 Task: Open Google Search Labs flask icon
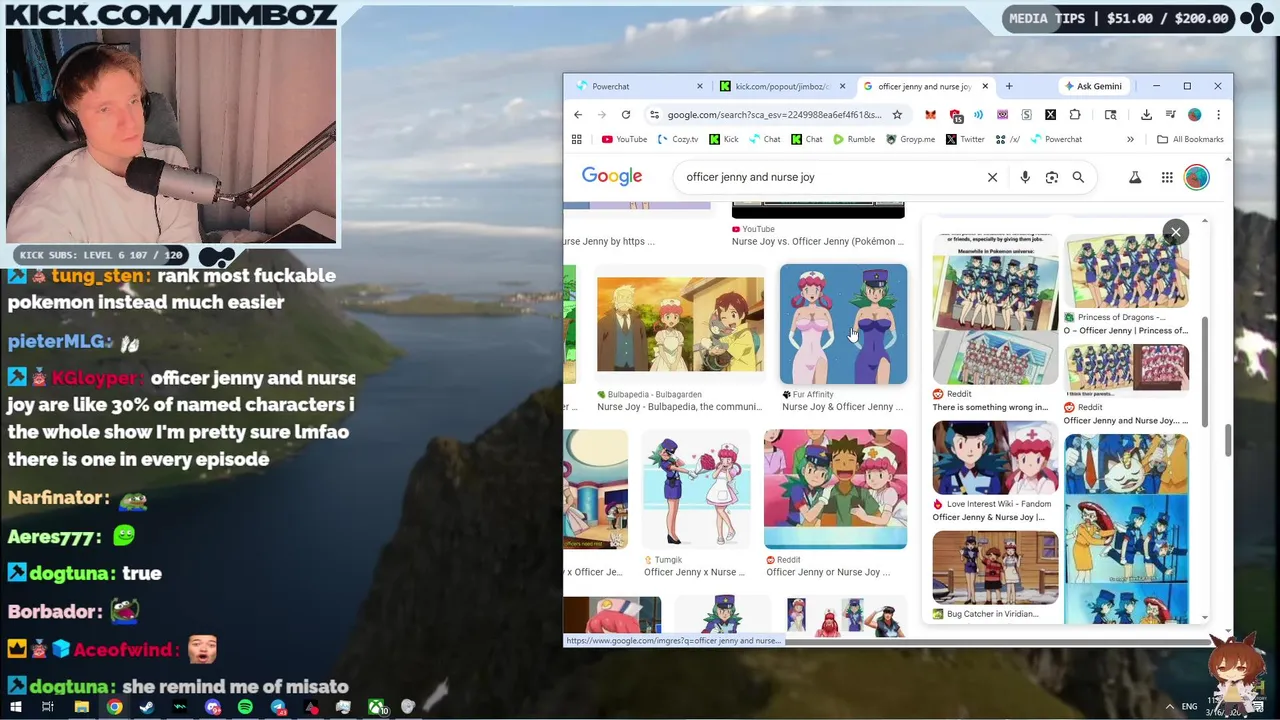[1135, 177]
